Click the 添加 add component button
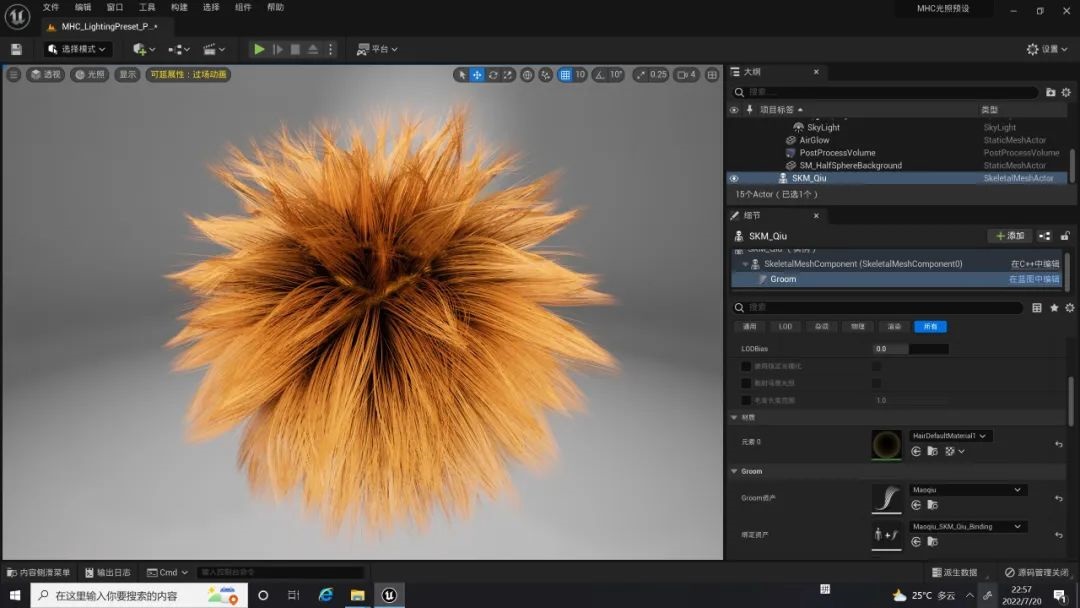Screen dimensions: 1080x608 [x=1009, y=236]
